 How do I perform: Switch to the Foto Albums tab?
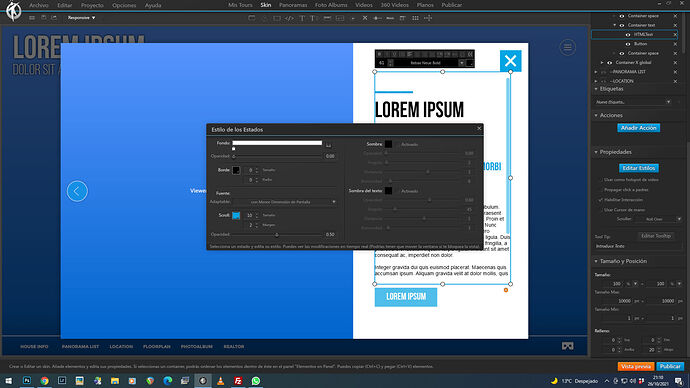331,5
